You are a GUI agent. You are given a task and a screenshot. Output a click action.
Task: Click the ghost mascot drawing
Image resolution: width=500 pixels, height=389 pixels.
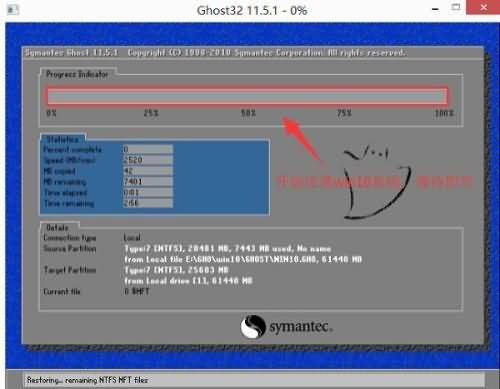coord(377,183)
